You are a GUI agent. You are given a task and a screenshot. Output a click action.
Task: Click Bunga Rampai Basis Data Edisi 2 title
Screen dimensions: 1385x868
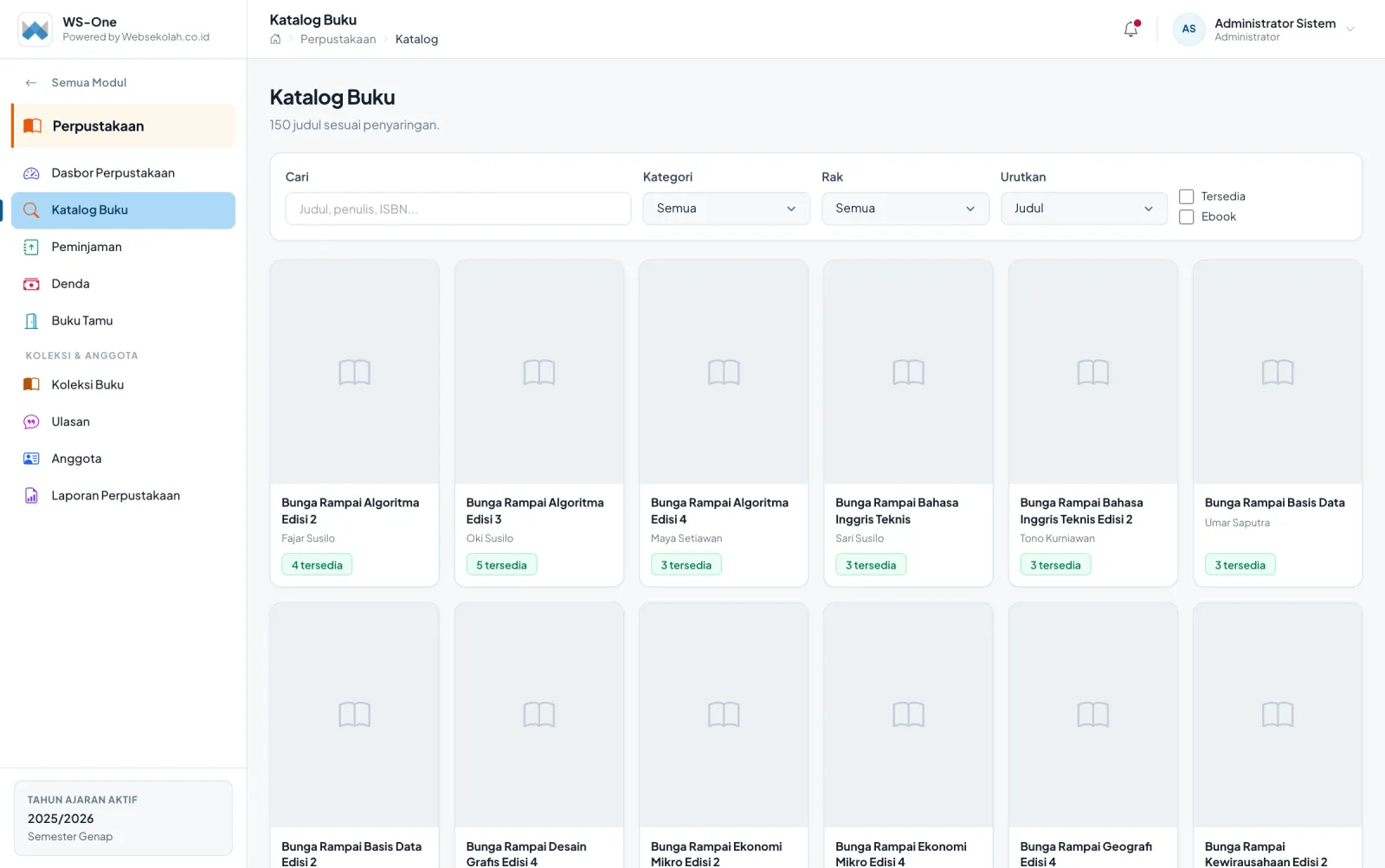point(351,854)
